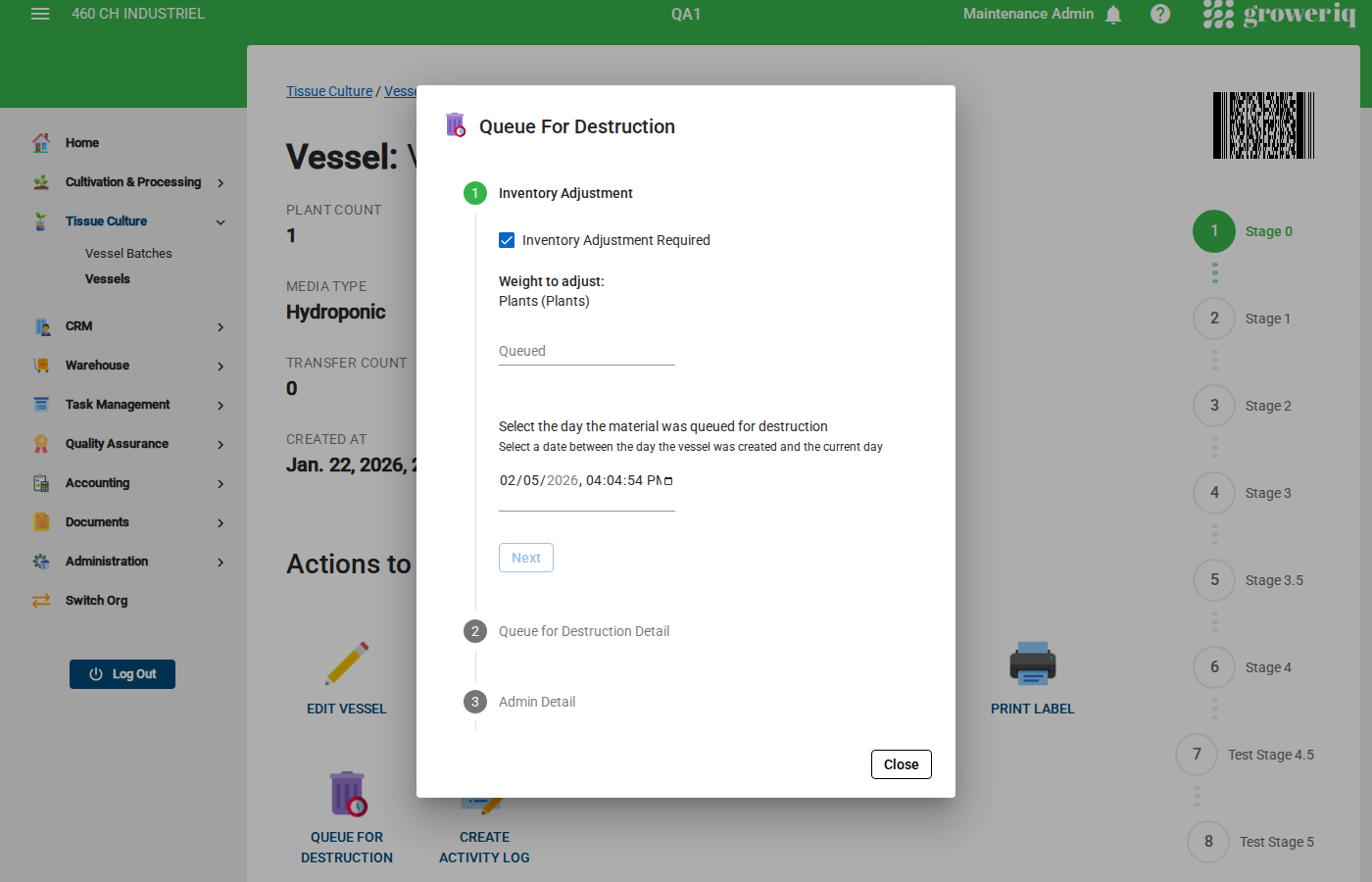Click the GrowerIQ logo
Image resolution: width=1372 pixels, height=882 pixels.
[x=1280, y=14]
